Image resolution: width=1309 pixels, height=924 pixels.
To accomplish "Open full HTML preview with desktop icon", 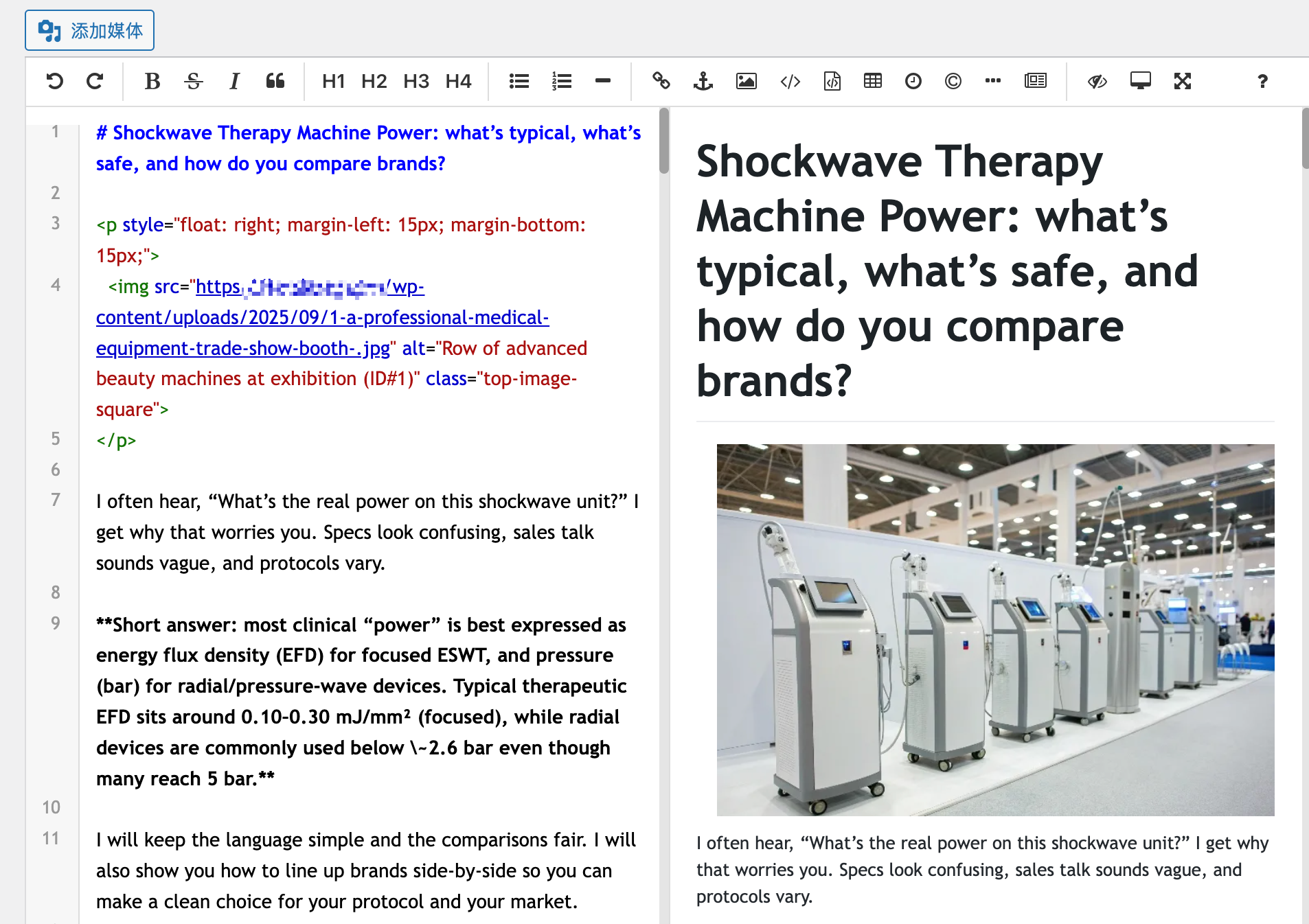I will click(1141, 81).
